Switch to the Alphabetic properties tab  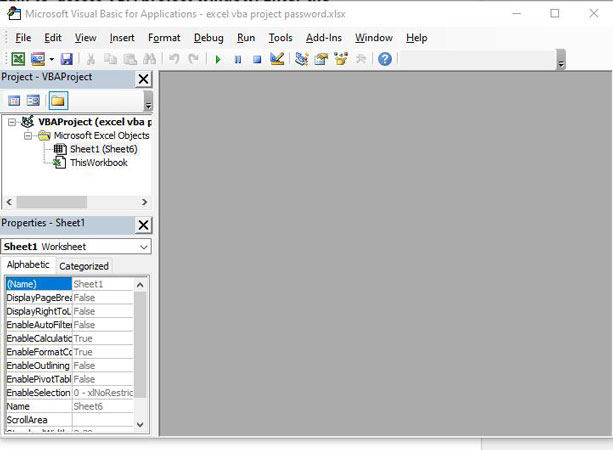[28, 265]
